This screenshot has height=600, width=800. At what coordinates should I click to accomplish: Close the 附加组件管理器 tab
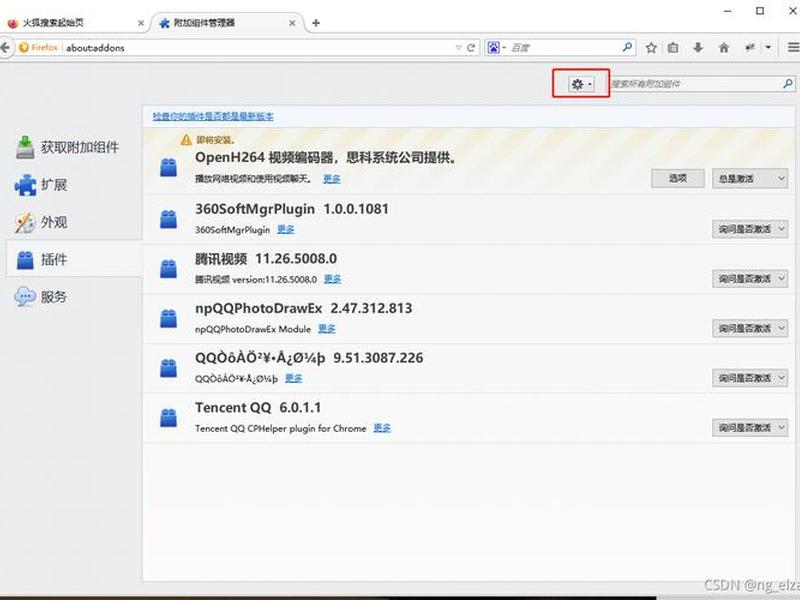pos(292,23)
